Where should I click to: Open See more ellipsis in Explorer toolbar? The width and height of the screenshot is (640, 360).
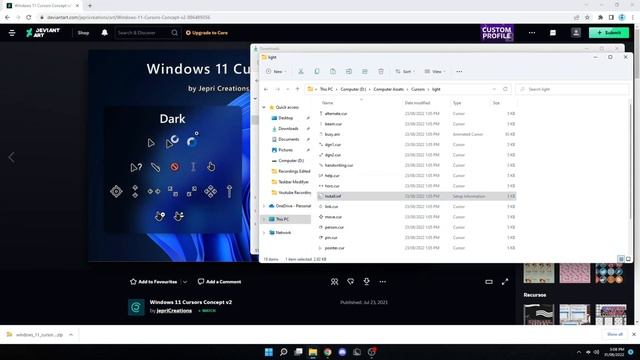(x=459, y=71)
